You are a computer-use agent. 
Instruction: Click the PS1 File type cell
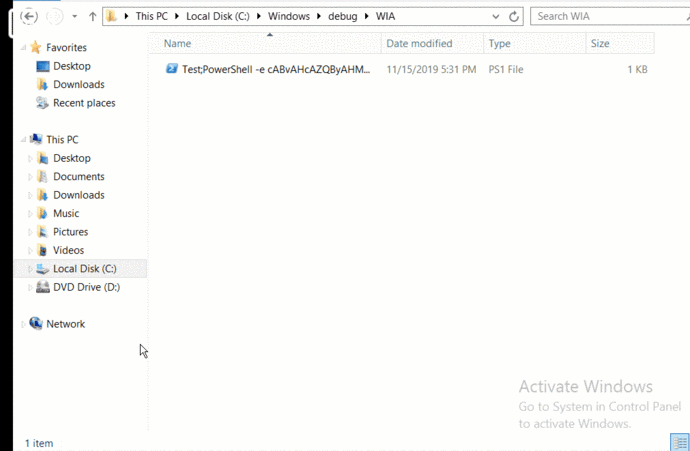506,70
